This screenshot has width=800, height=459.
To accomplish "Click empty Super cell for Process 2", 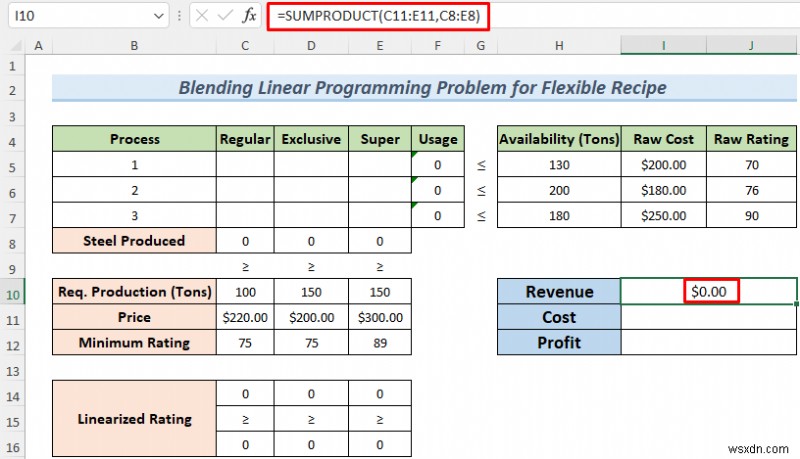I will click(x=380, y=190).
